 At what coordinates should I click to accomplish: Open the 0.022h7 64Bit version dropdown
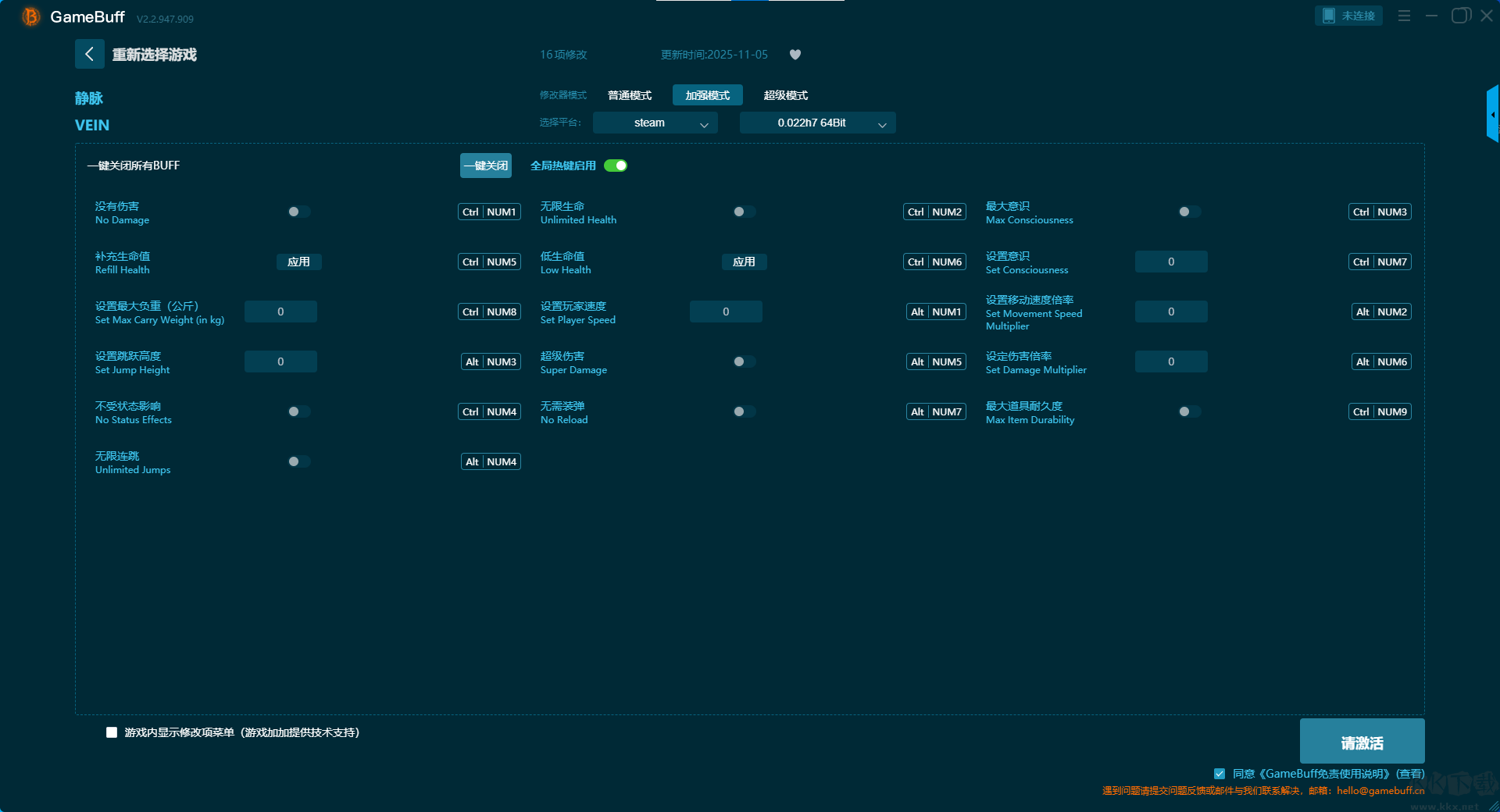tap(817, 123)
